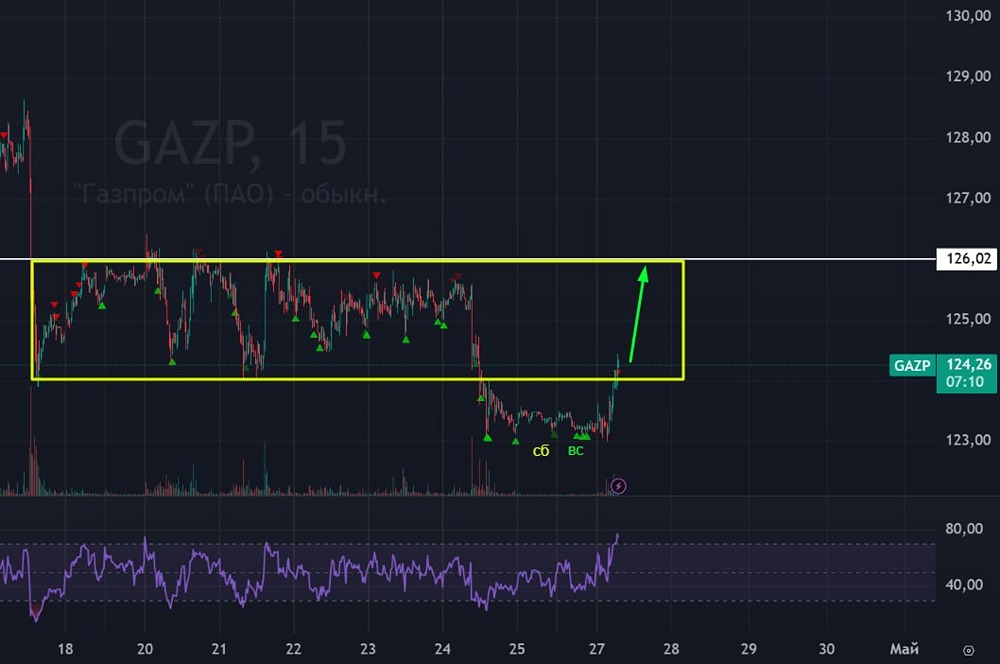Select the green вс text annotation
This screenshot has height=664, width=1000.
click(x=576, y=451)
